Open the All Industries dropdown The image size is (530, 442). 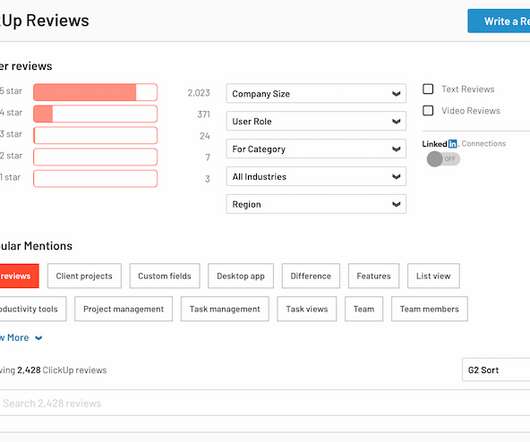coord(316,177)
